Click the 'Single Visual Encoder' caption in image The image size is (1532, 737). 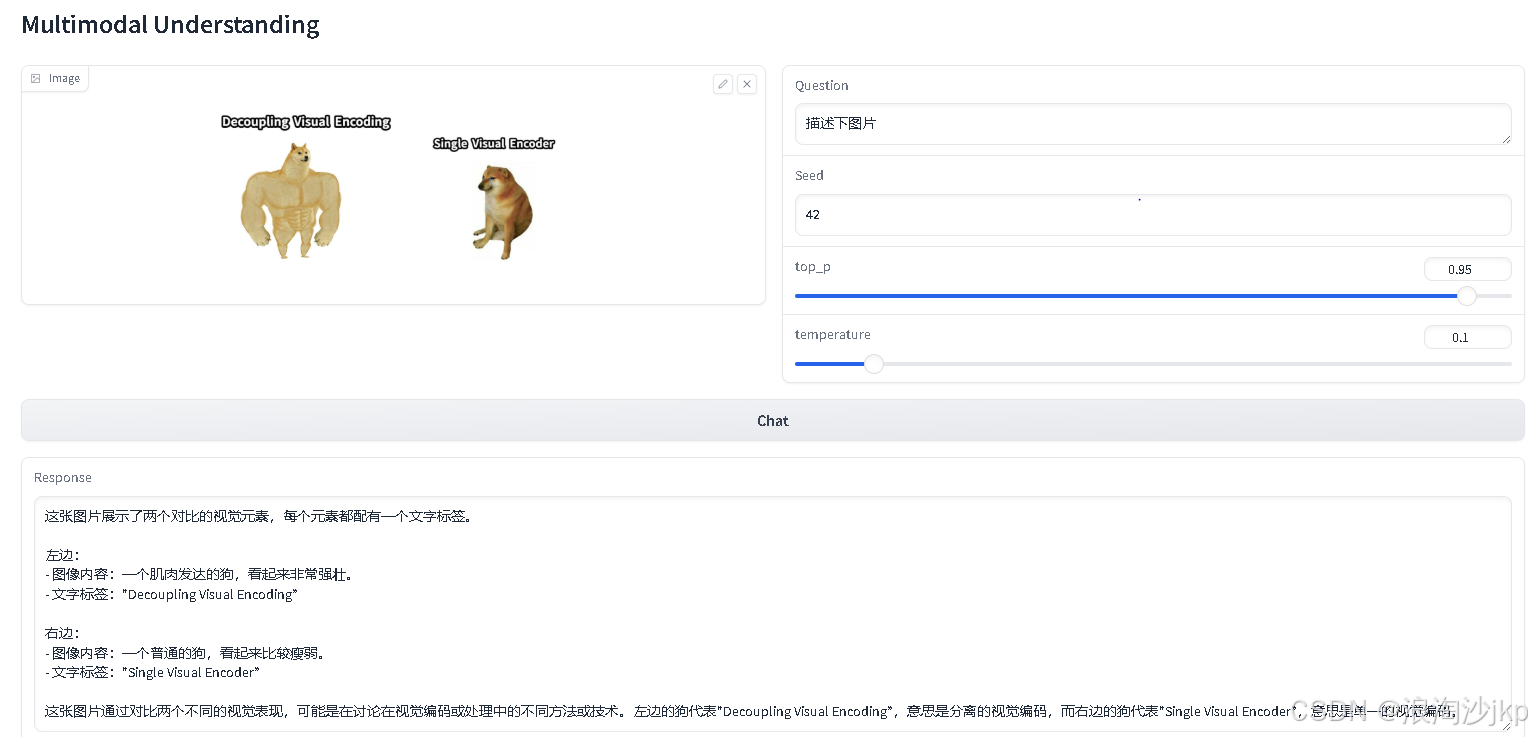(x=493, y=143)
